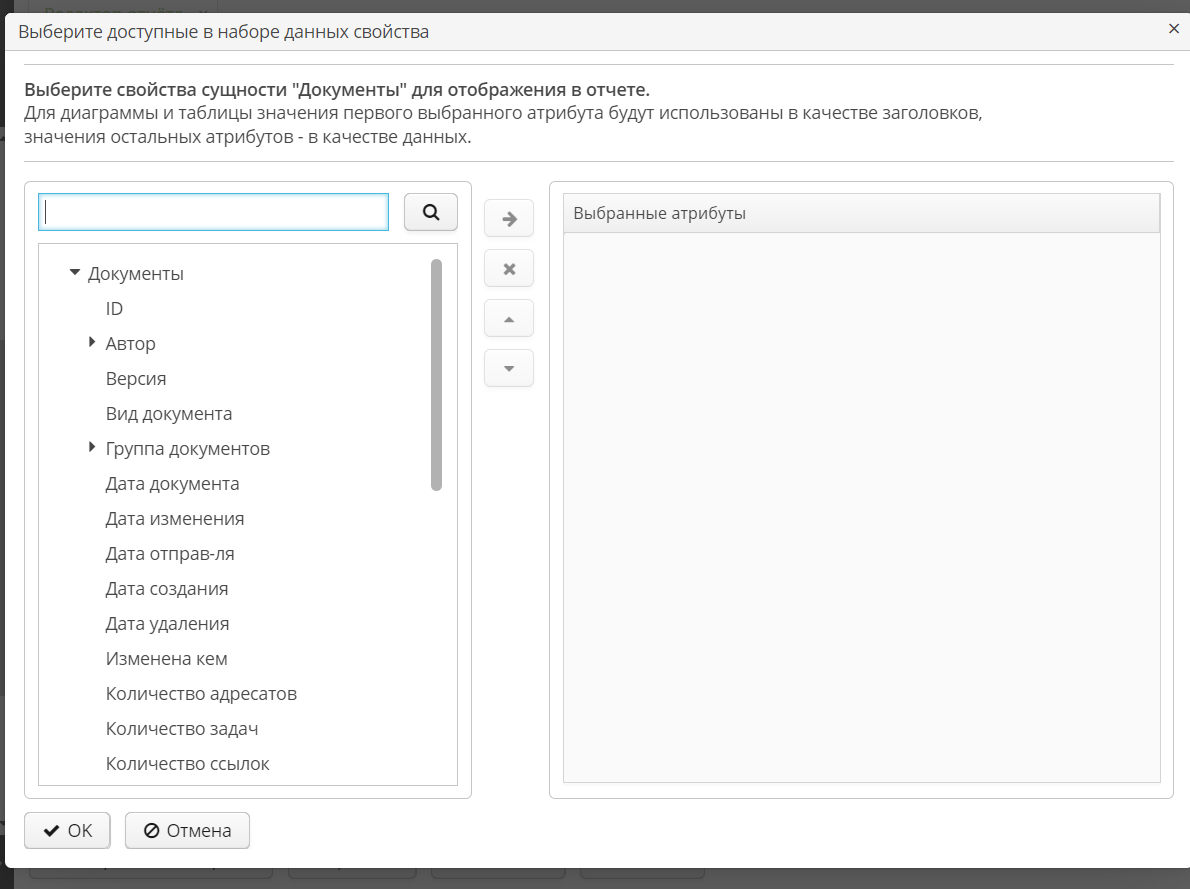This screenshot has width=1190, height=889.
Task: Select Количество адресатов attribute
Action: tap(201, 694)
